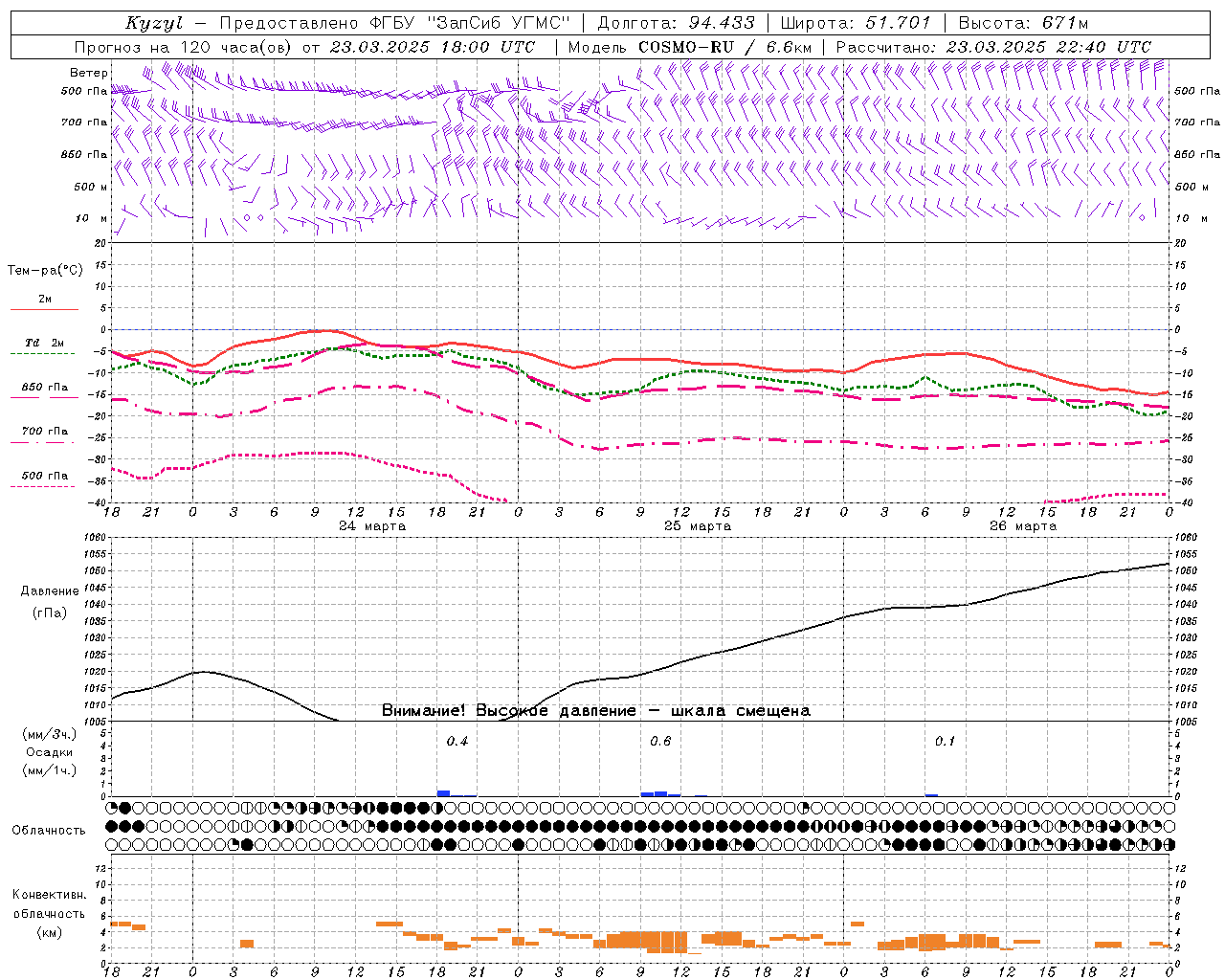Click the "(мм/3ч.)" precipitation unit label
1225x980 pixels.
pos(50,734)
